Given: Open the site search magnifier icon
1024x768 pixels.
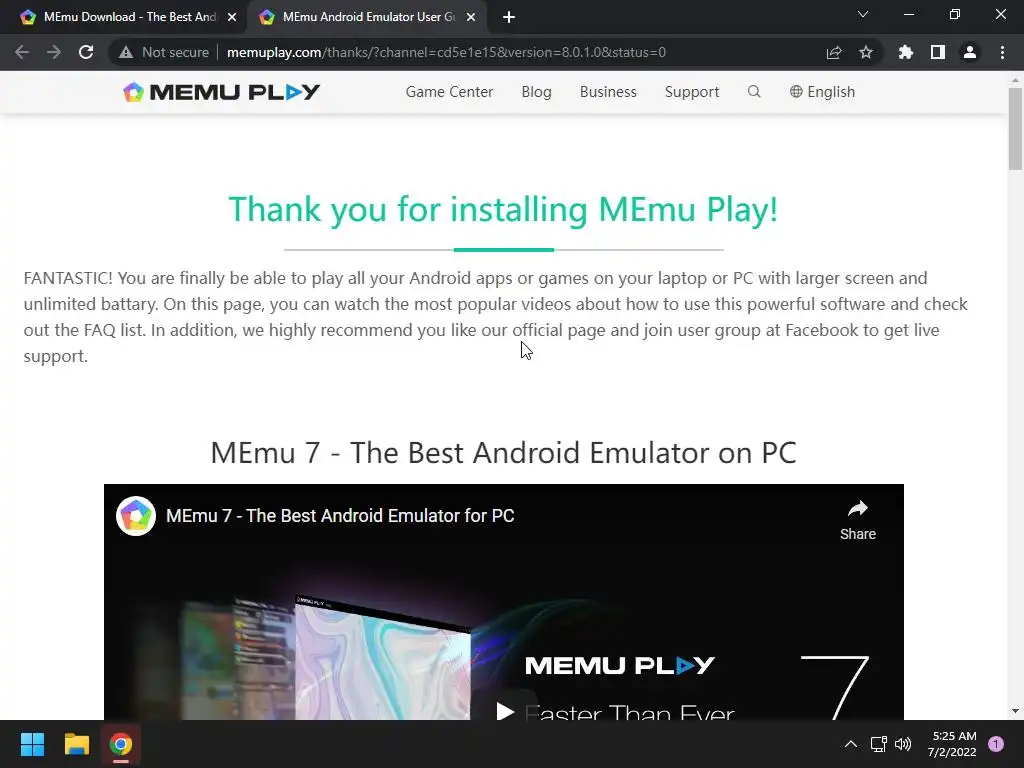Looking at the screenshot, I should pyautogui.click(x=754, y=91).
